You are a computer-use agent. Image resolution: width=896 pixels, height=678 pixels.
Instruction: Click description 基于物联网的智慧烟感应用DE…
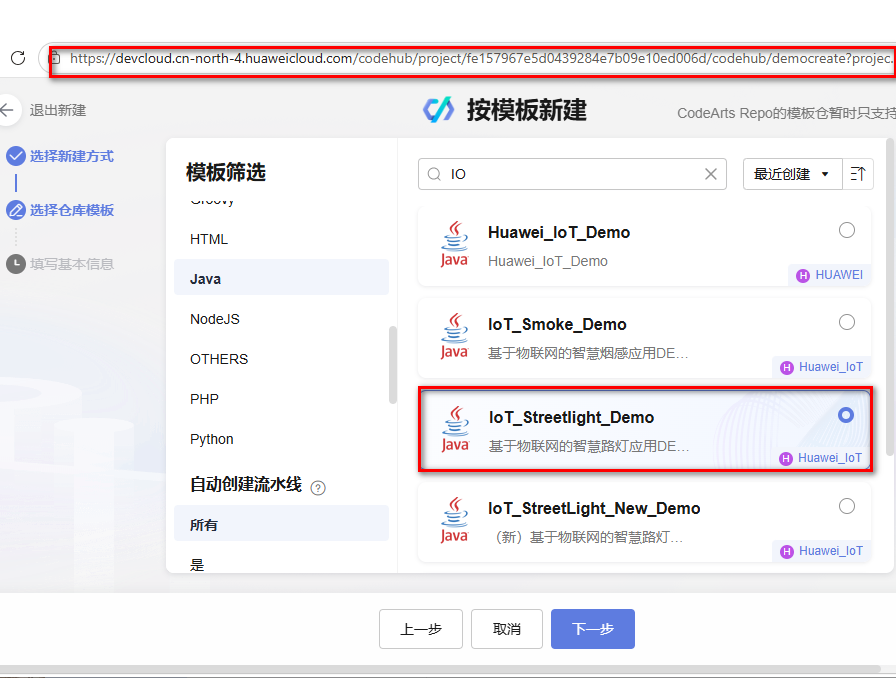click(x=587, y=353)
